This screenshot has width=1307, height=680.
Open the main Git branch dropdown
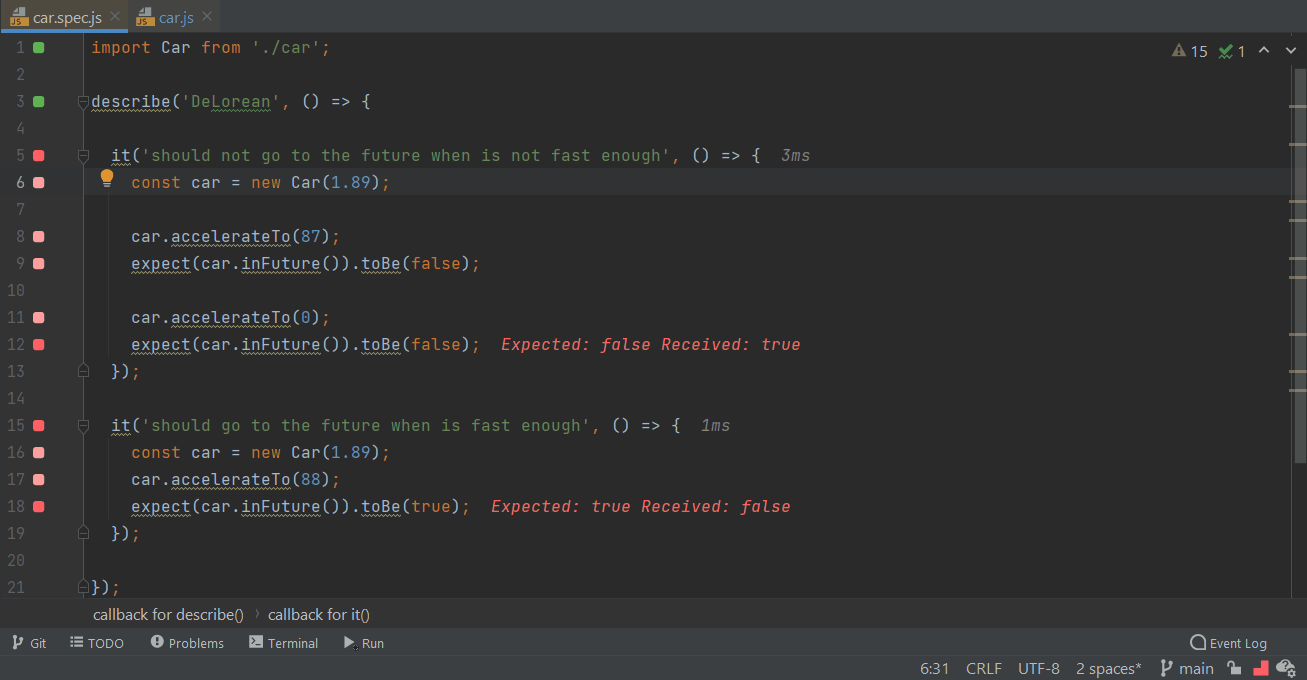(1186, 668)
